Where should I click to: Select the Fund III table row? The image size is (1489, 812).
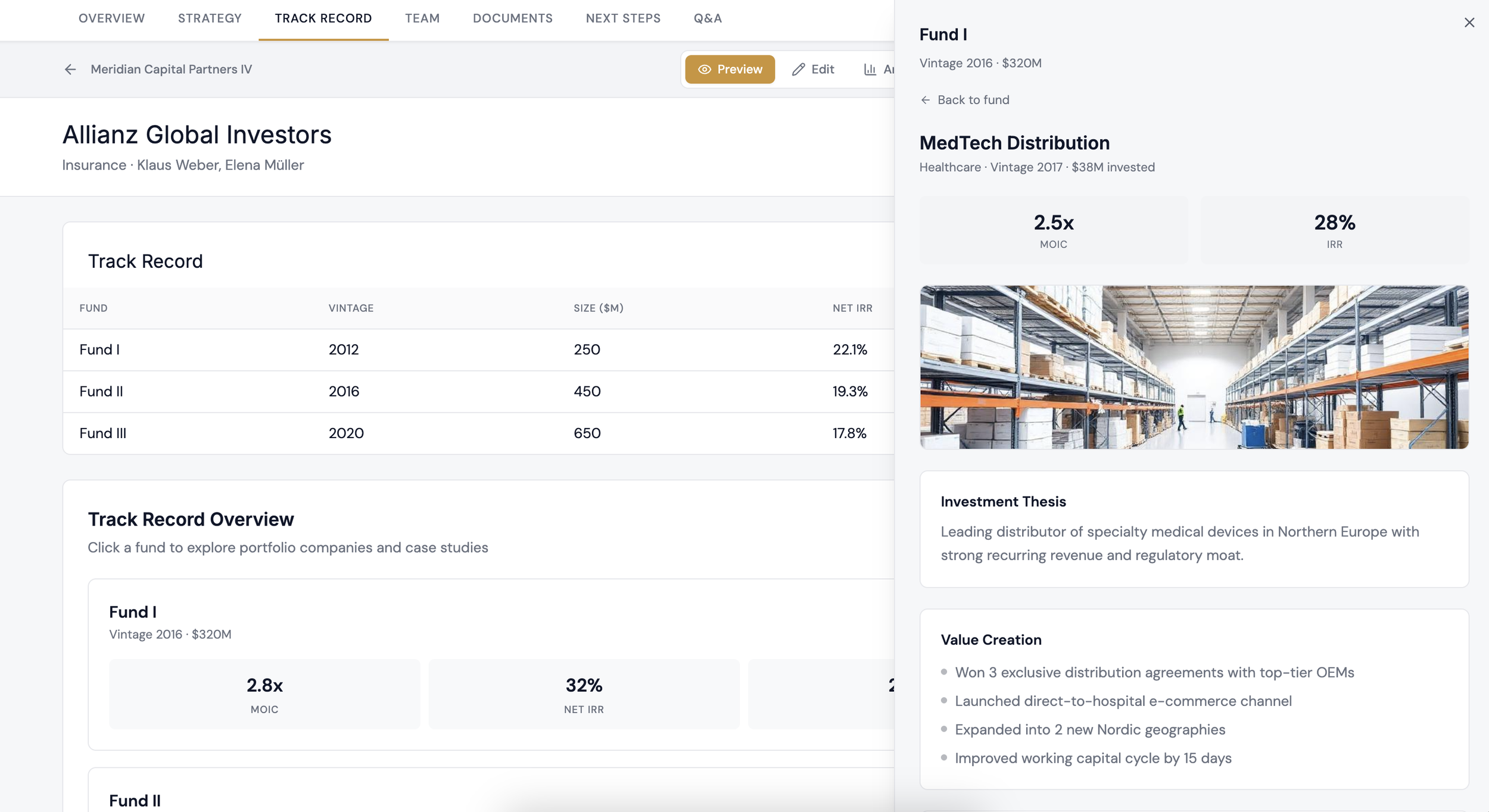click(479, 433)
